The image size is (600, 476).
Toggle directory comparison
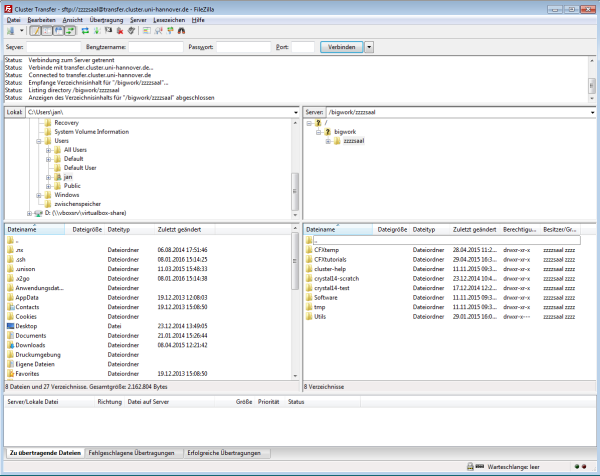click(158, 31)
